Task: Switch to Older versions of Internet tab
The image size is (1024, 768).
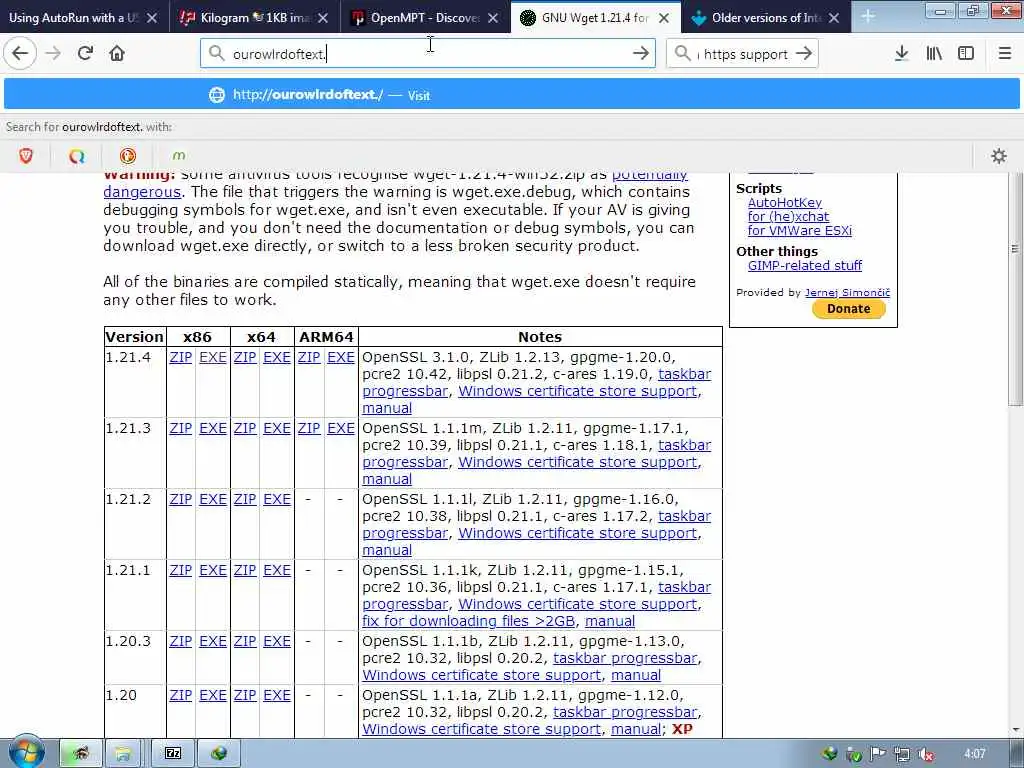Action: [764, 18]
